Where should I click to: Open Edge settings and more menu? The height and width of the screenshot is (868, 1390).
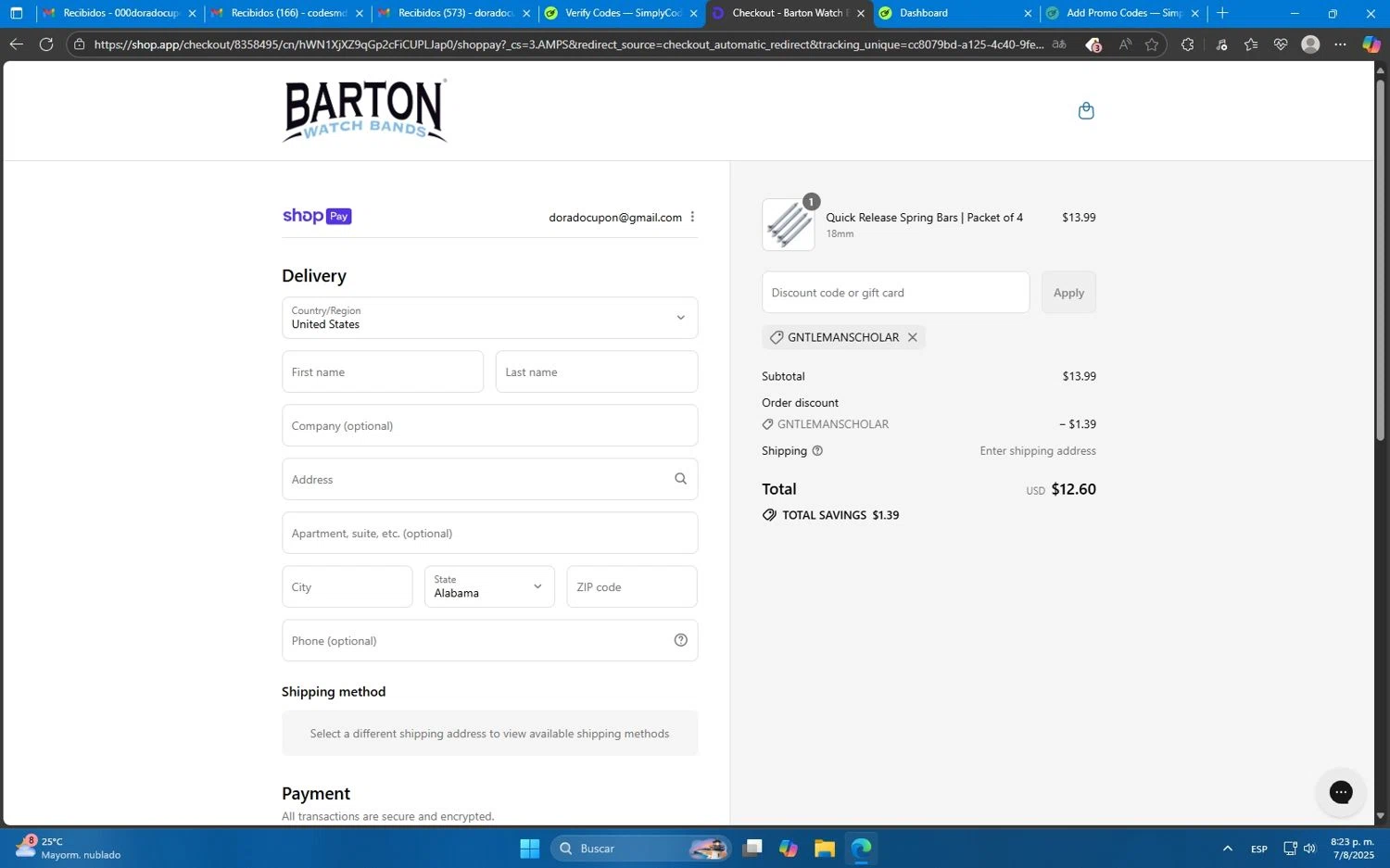coord(1341,44)
